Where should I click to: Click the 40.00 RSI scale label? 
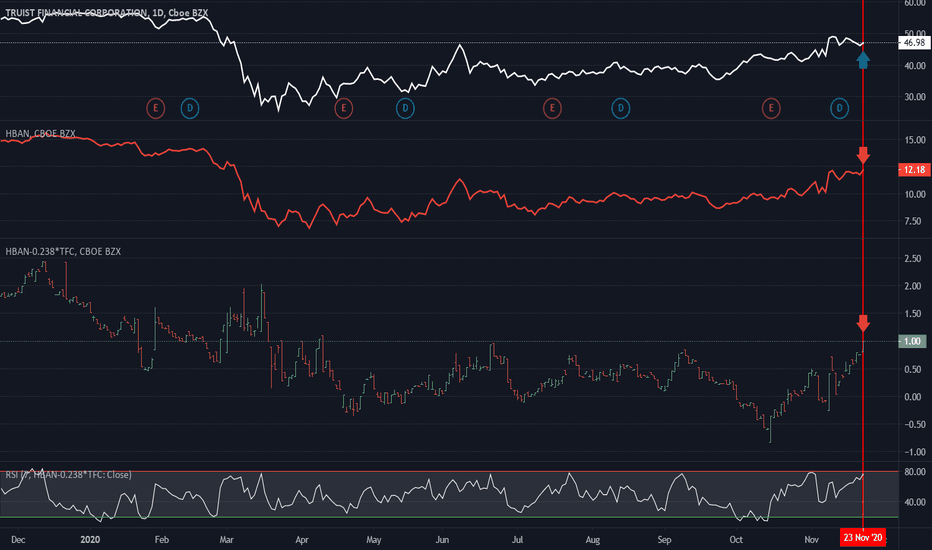[x=915, y=502]
